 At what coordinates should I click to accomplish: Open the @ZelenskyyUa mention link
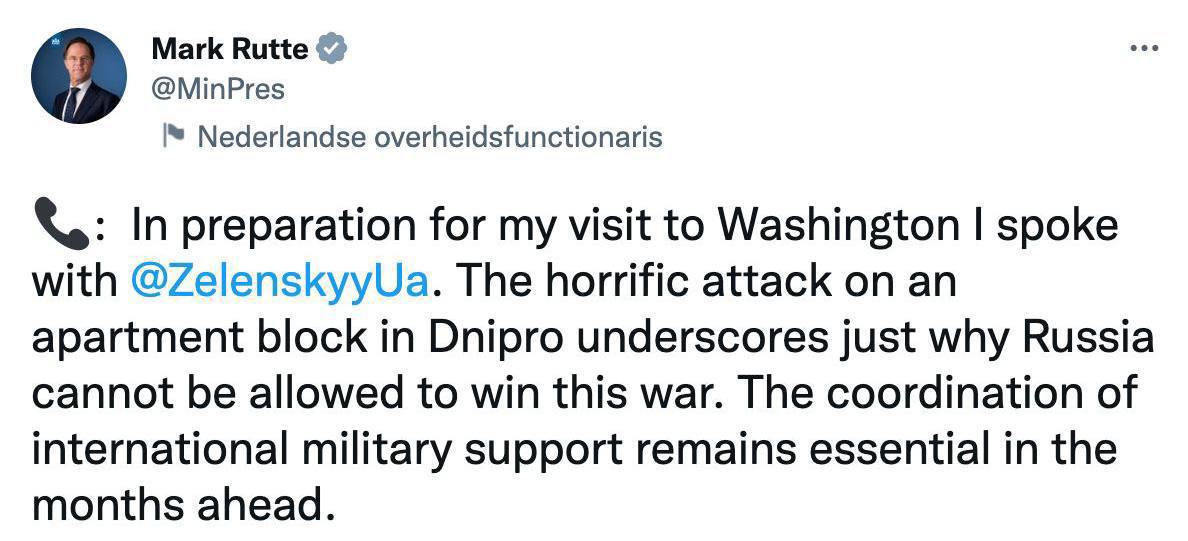[281, 282]
